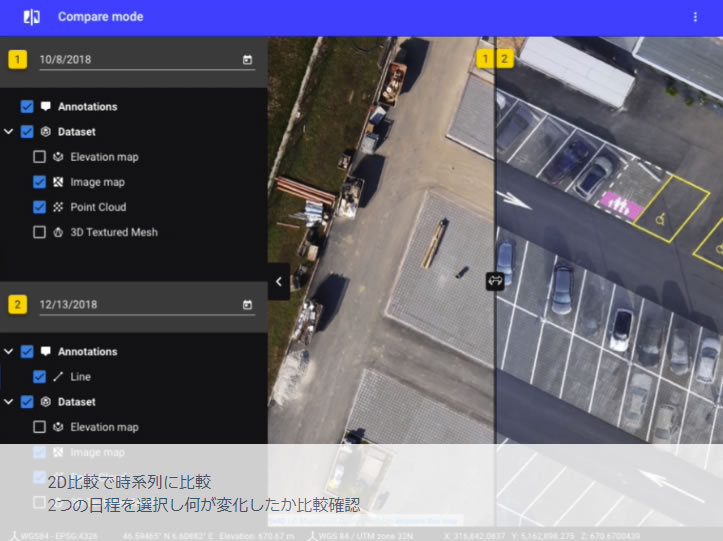Uncheck the Line annotation checkbox
Screen dimensions: 723x541
(x=39, y=377)
